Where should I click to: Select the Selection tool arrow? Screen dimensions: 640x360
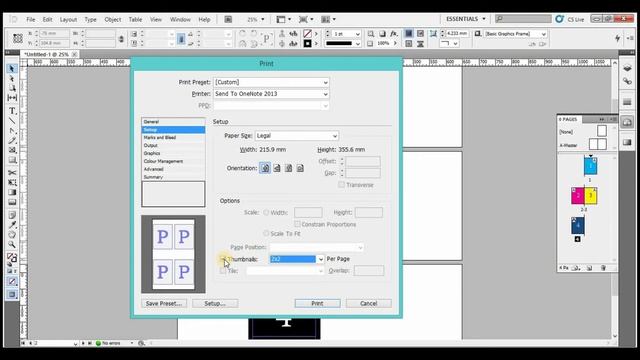(x=12, y=69)
